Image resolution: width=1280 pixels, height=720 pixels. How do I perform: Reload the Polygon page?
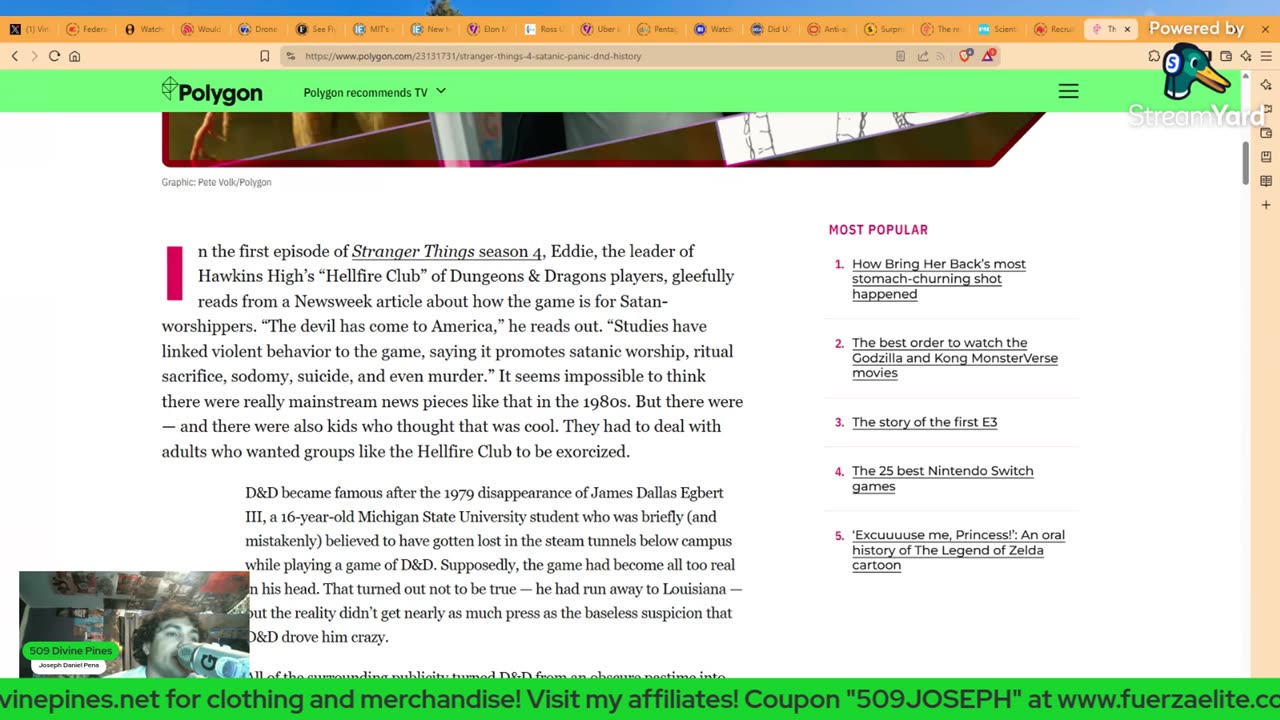(54, 56)
